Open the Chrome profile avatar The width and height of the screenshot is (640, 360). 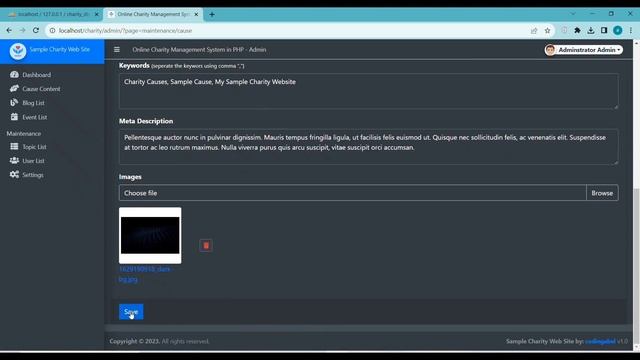tap(618, 31)
